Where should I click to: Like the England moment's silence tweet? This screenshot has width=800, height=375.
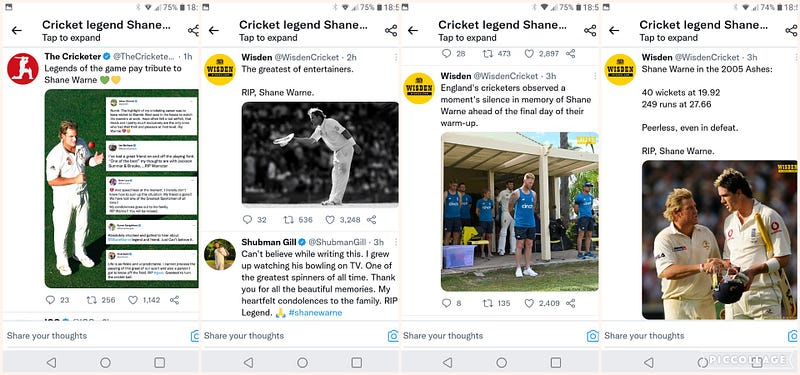[x=529, y=303]
